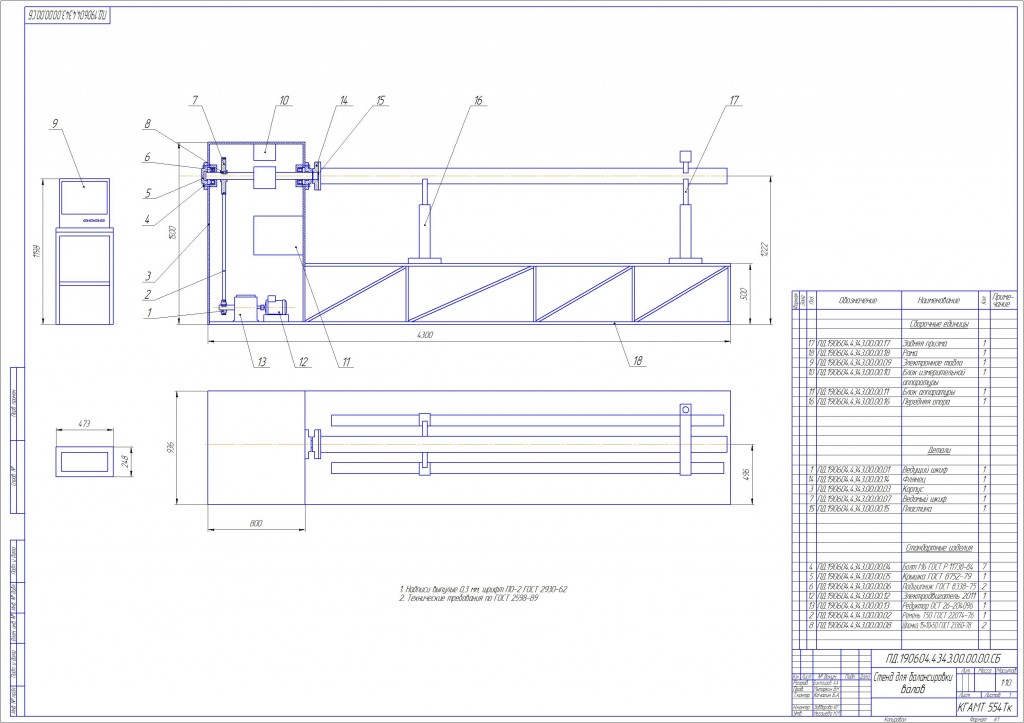Click the 'Ремень 150 ГОСТ 22074-76' entry
The image size is (1024, 723).
click(938, 616)
